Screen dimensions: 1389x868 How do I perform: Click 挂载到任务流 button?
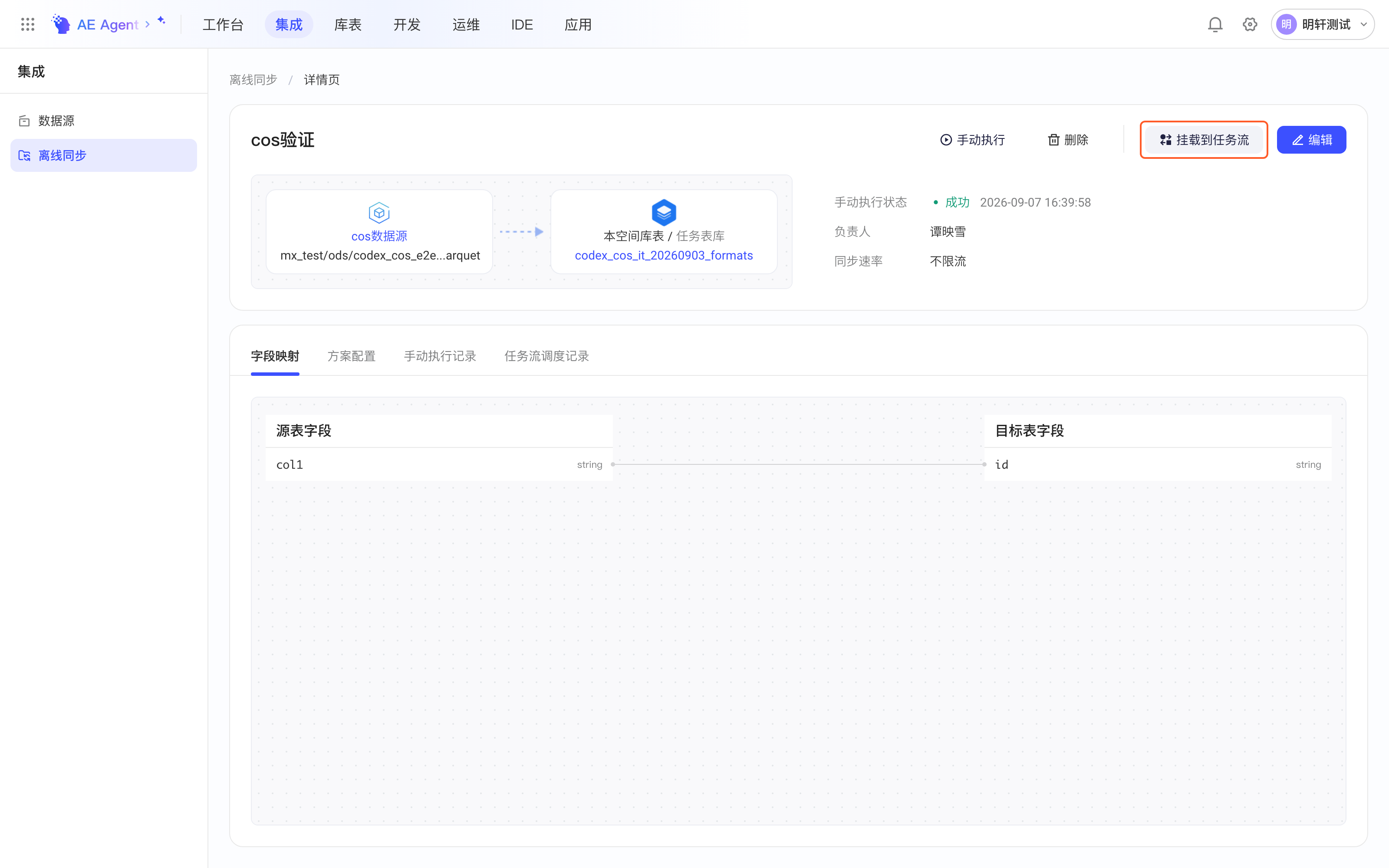(1204, 139)
